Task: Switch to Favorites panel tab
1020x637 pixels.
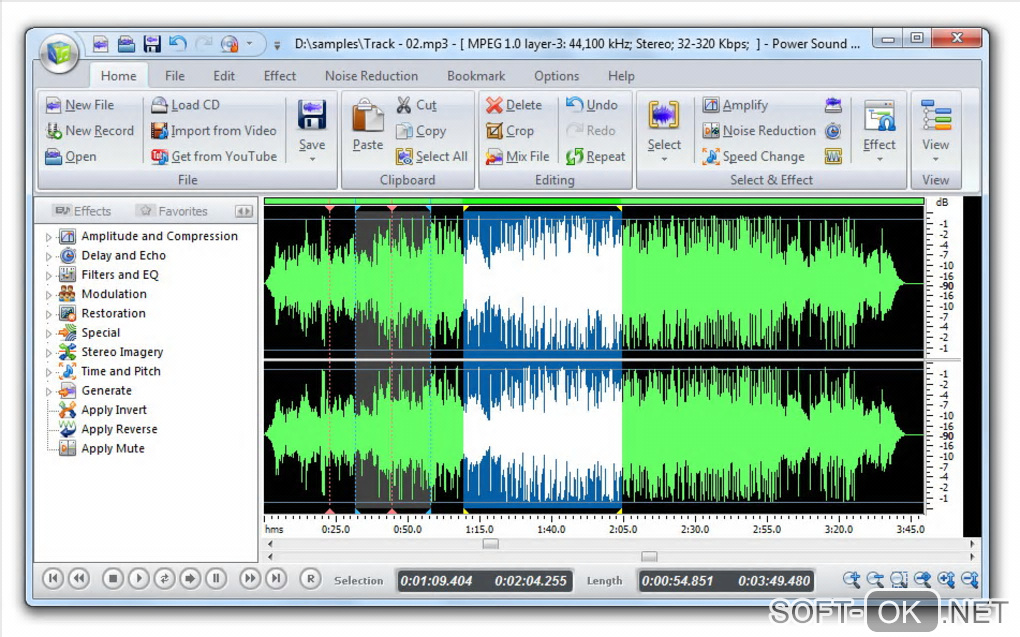Action: pos(174,211)
